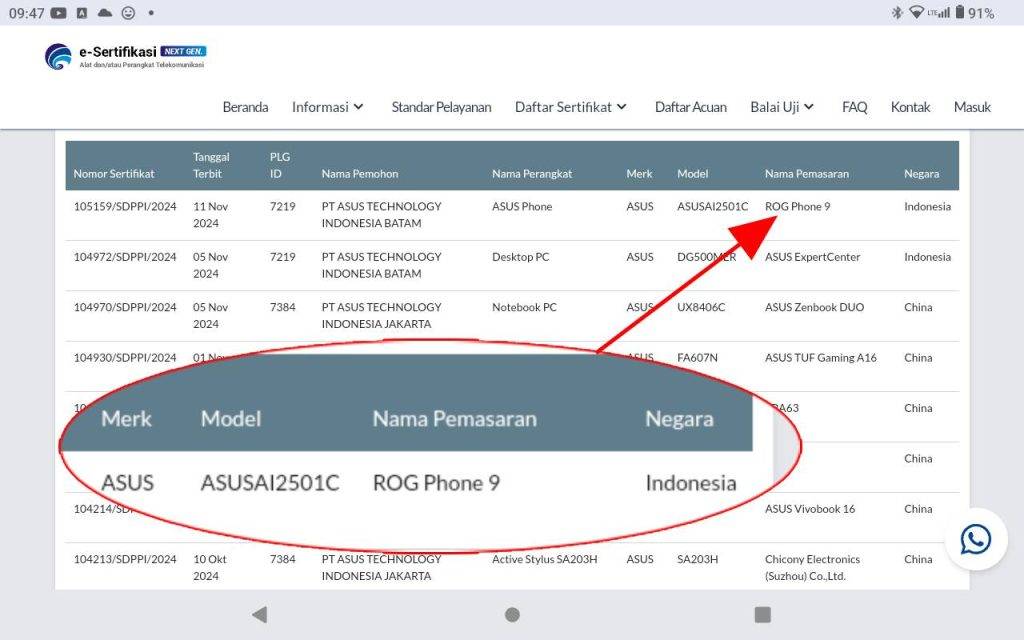Click the Nama Pemohon column header
The width and height of the screenshot is (1024, 640).
pyautogui.click(x=360, y=174)
